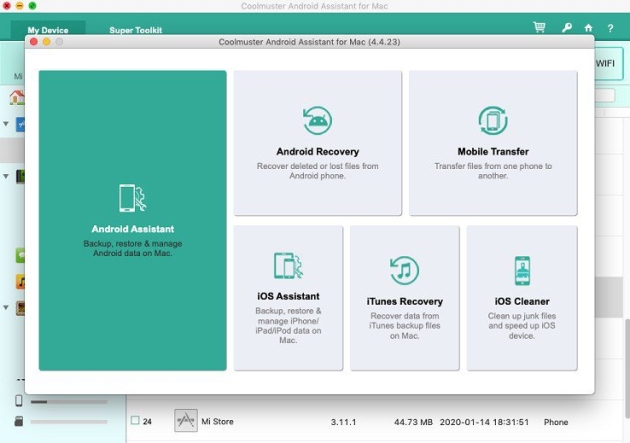Click the Mi Store app icon

point(186,421)
